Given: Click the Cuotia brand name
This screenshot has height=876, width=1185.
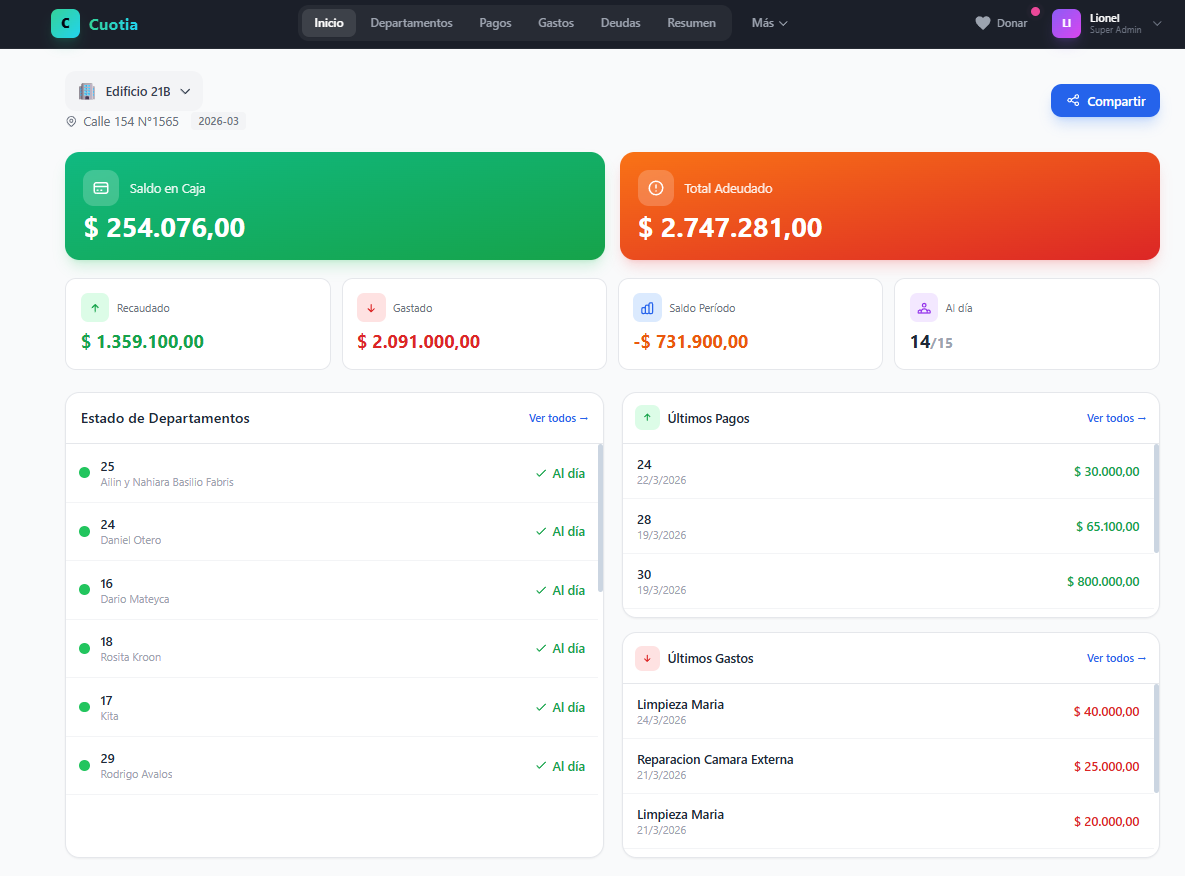Looking at the screenshot, I should 113,24.
